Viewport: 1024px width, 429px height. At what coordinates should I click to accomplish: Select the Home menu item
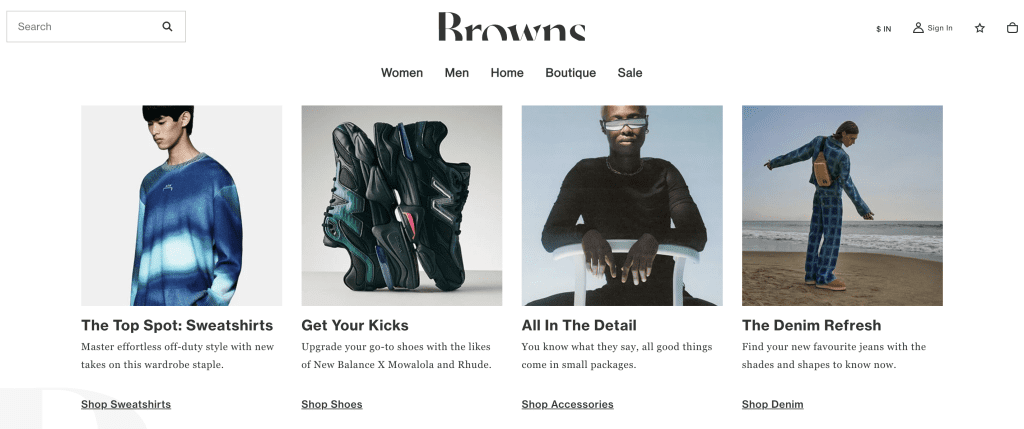(507, 73)
